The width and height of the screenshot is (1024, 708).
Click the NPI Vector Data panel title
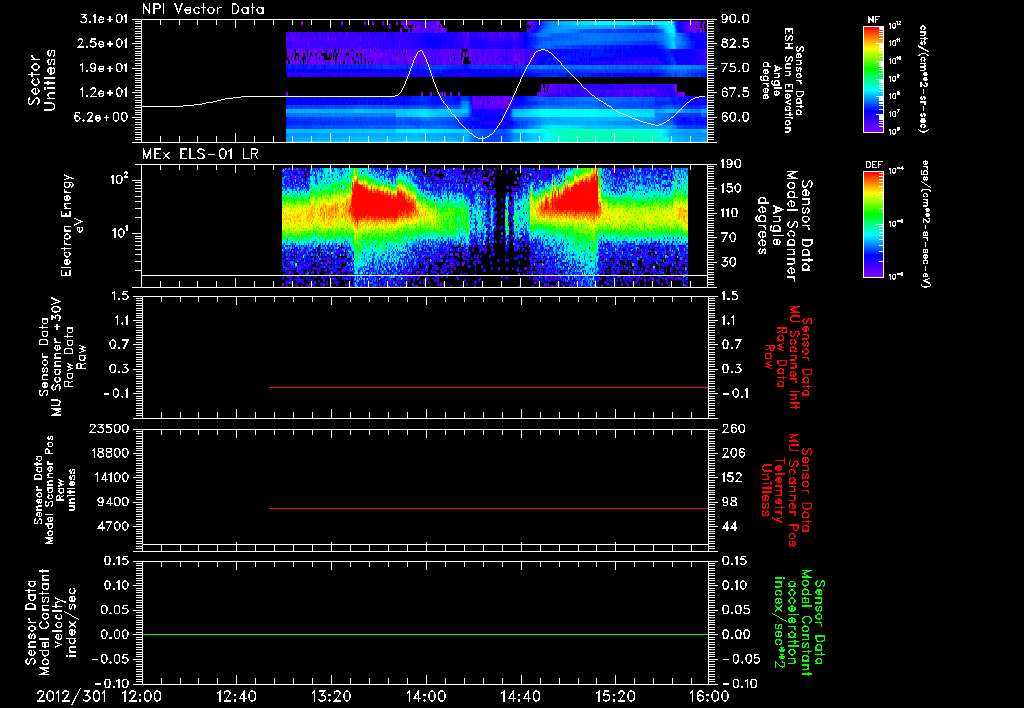click(203, 9)
